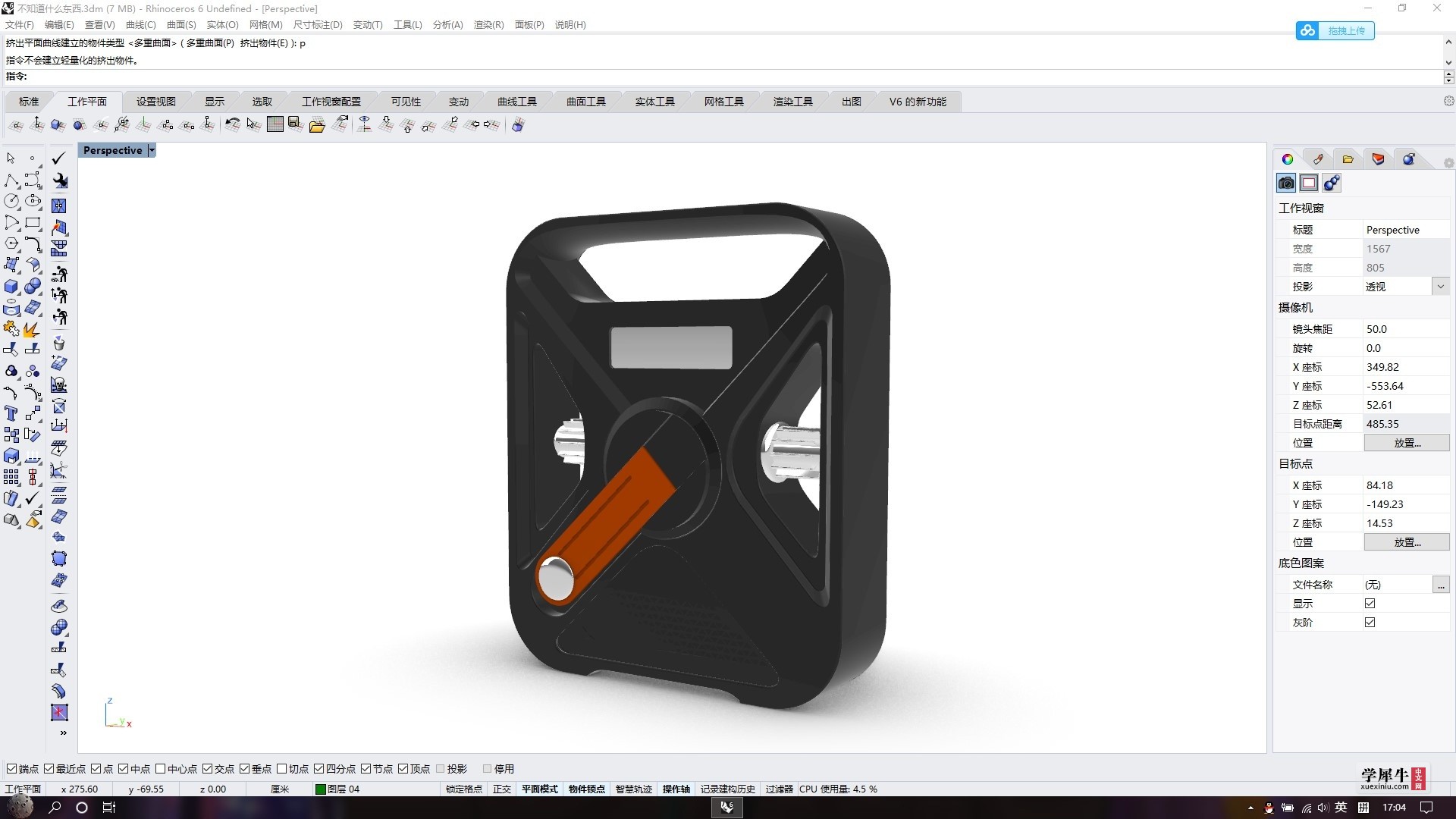Enable the 切点 osnap checkbox
The image size is (1456, 819).
[x=282, y=769]
